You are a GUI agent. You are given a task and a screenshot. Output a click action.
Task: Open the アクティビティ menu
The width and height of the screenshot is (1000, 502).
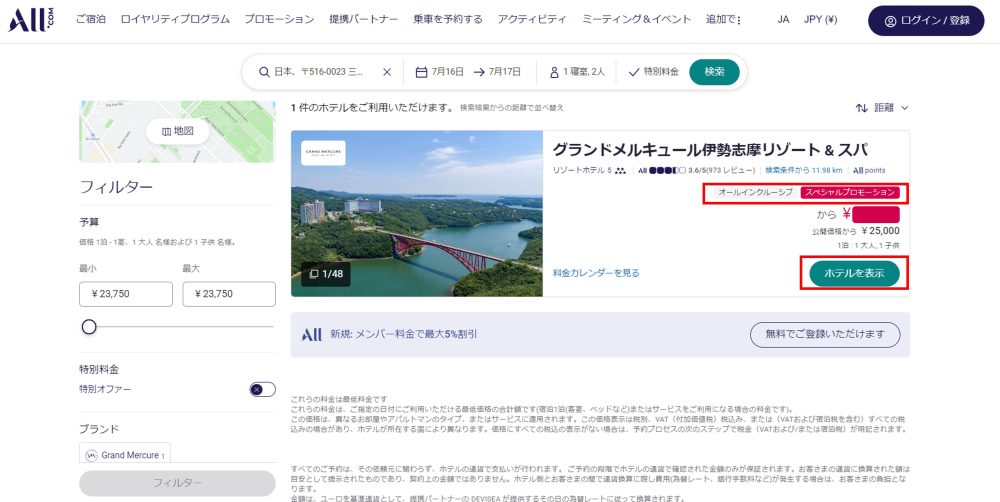coord(532,20)
